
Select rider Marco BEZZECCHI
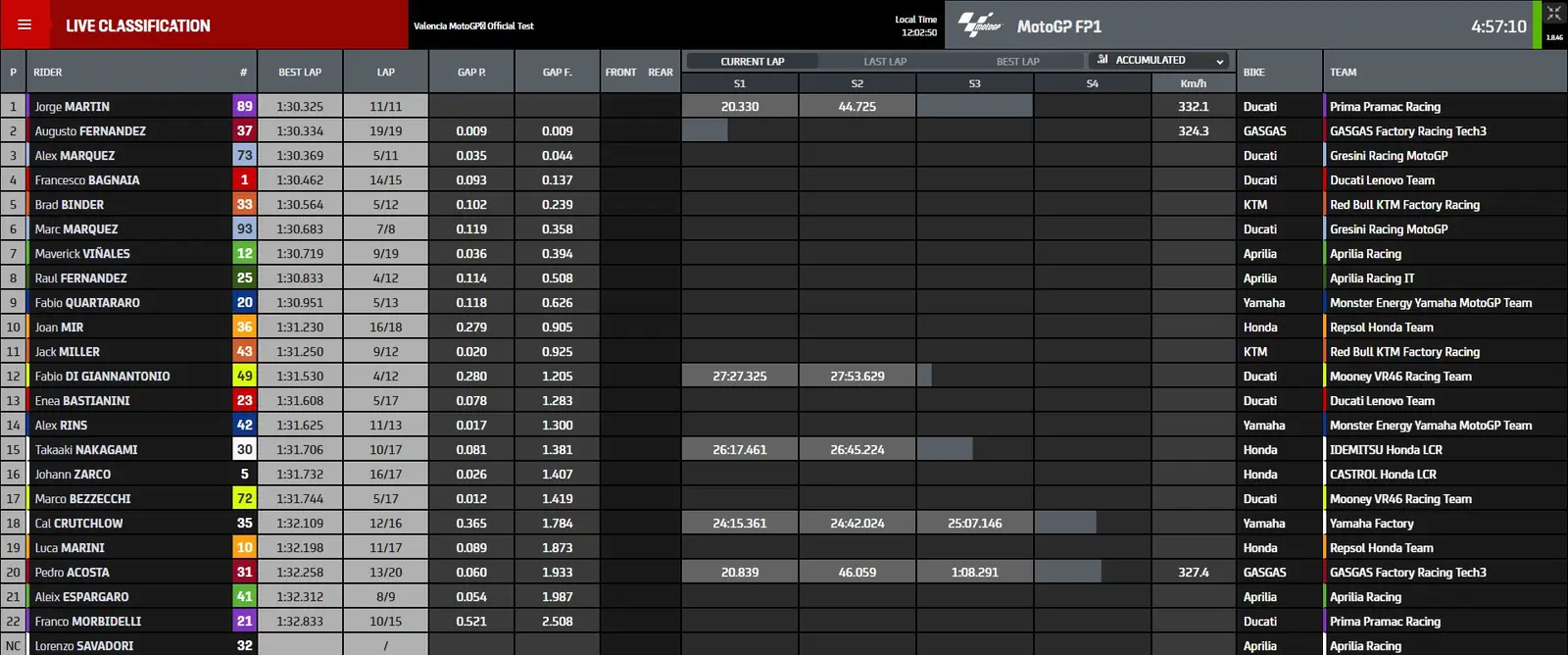(82, 498)
